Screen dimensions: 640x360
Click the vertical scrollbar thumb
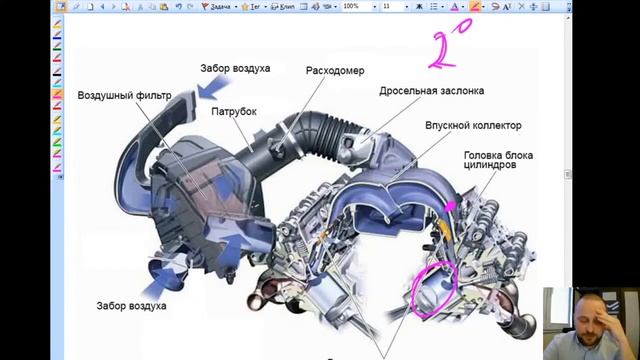pos(568,174)
